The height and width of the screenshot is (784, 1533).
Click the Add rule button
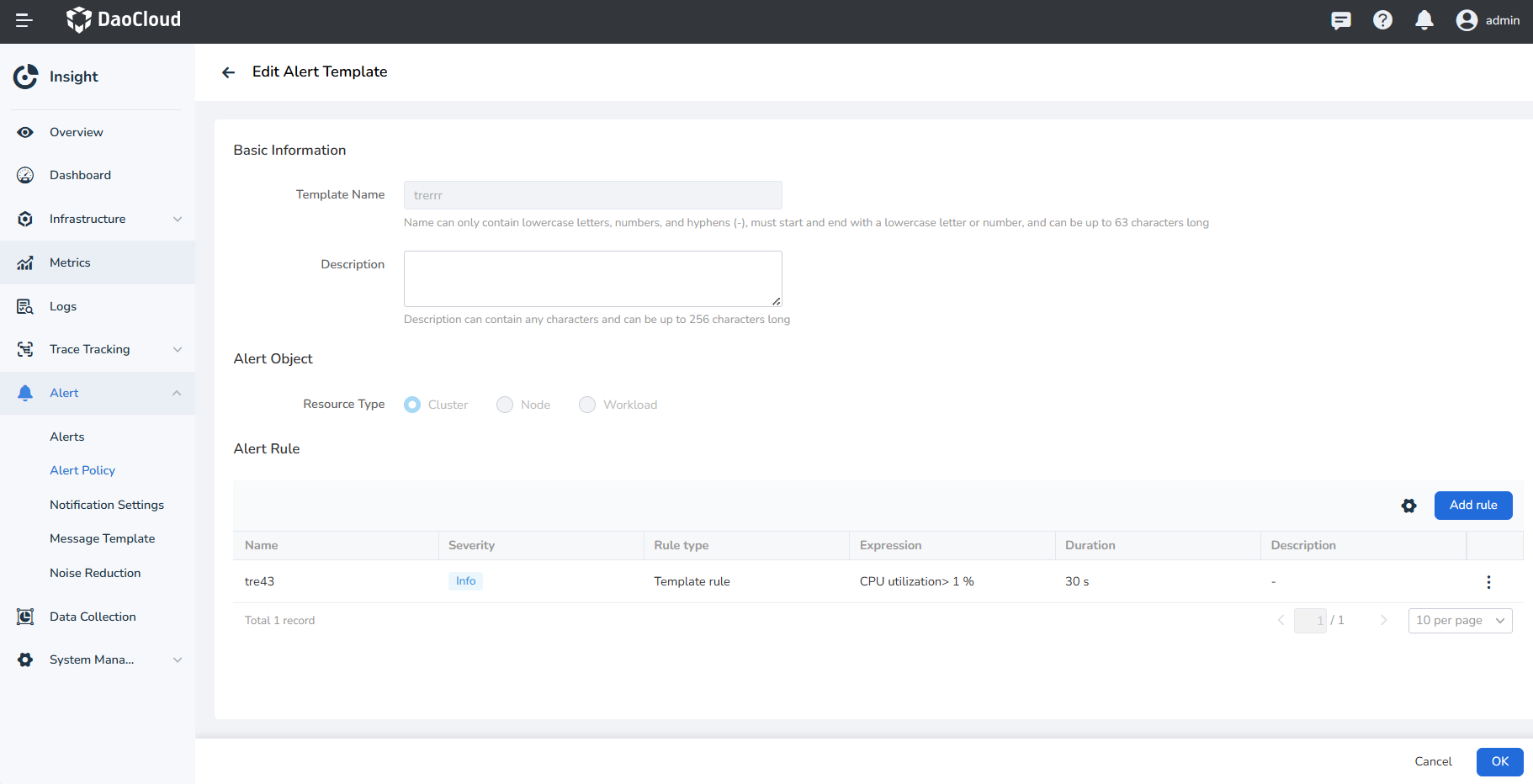click(1472, 506)
